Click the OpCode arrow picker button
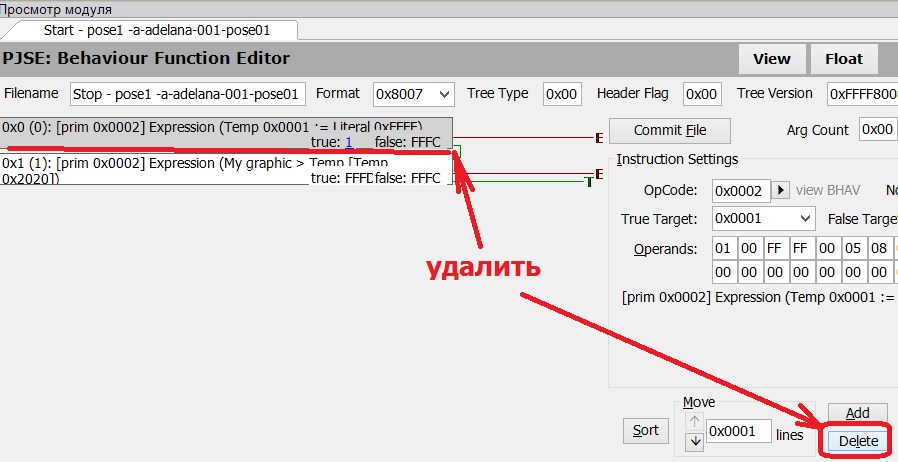Viewport: 898px width, 462px height. tap(782, 190)
